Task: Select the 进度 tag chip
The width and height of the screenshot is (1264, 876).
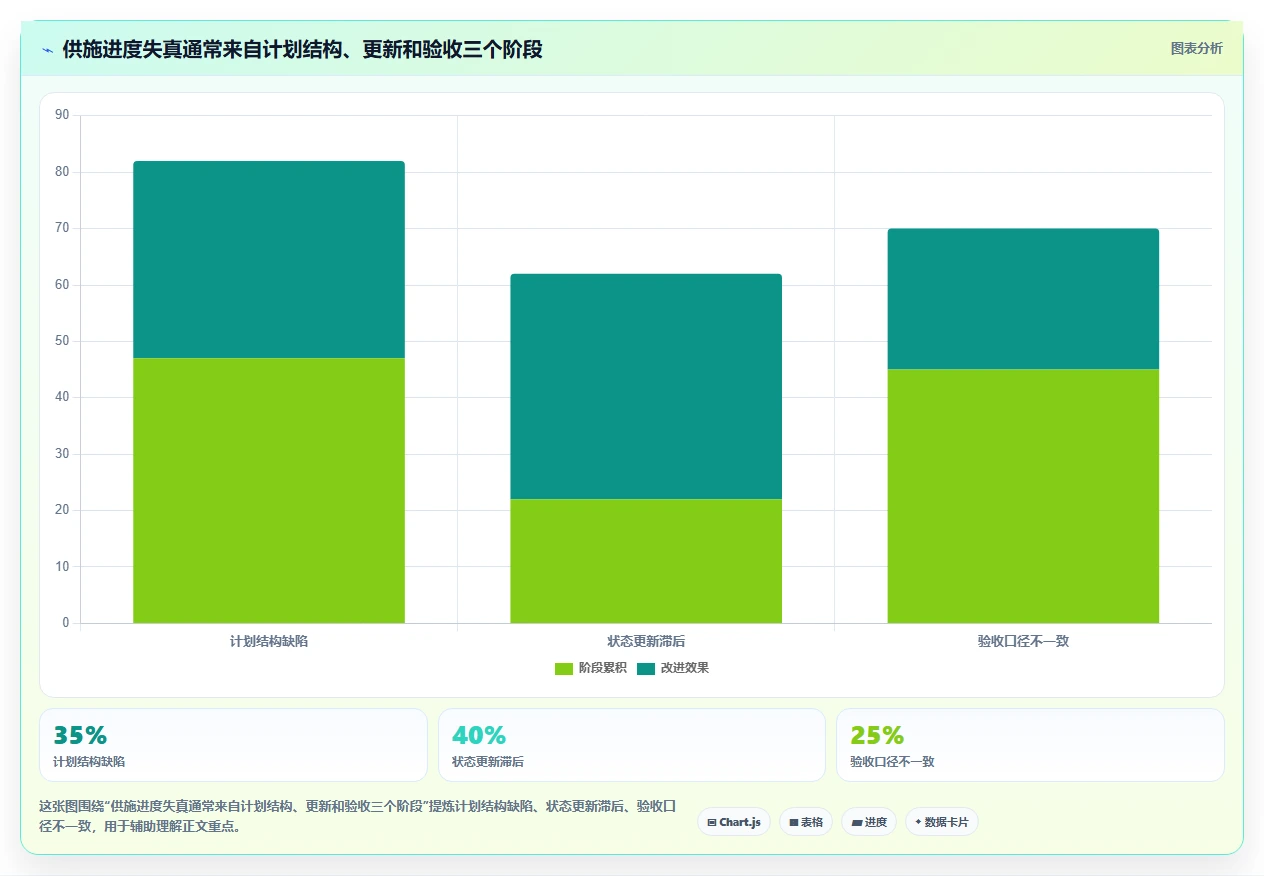Action: tap(869, 822)
